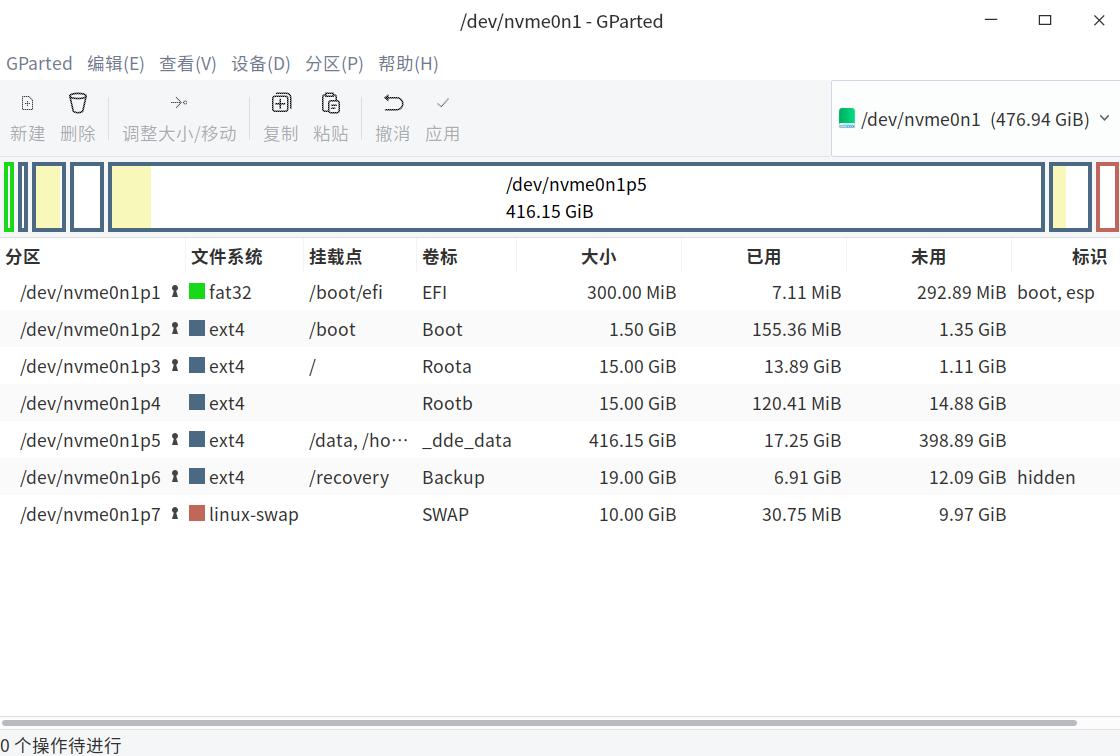Open the GParted menu

39,63
